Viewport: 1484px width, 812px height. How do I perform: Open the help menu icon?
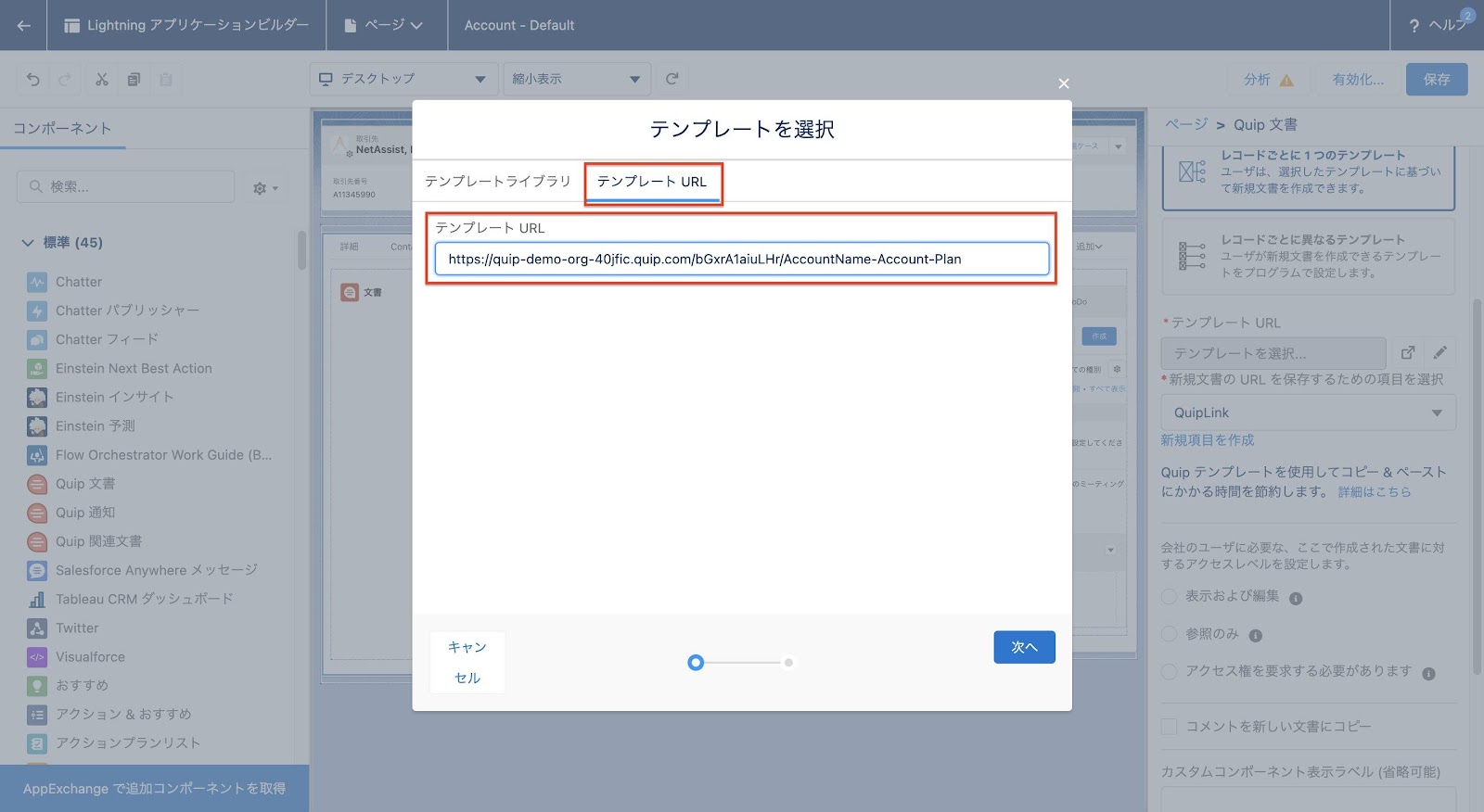point(1414,26)
